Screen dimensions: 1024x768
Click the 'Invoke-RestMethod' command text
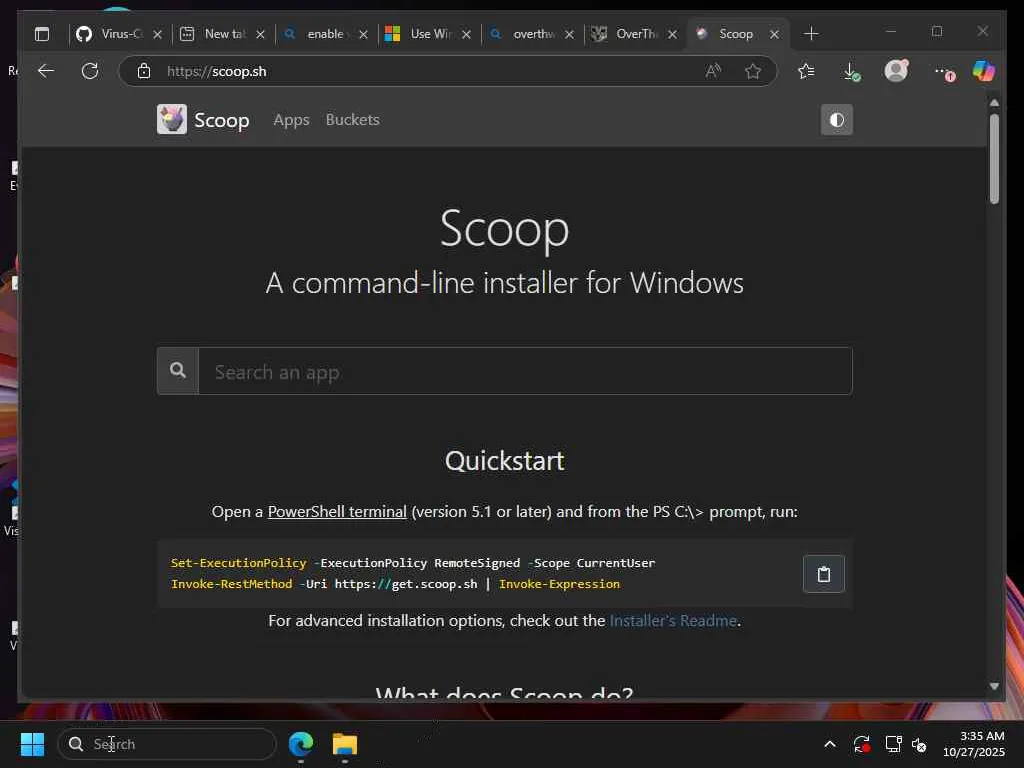pyautogui.click(x=231, y=584)
